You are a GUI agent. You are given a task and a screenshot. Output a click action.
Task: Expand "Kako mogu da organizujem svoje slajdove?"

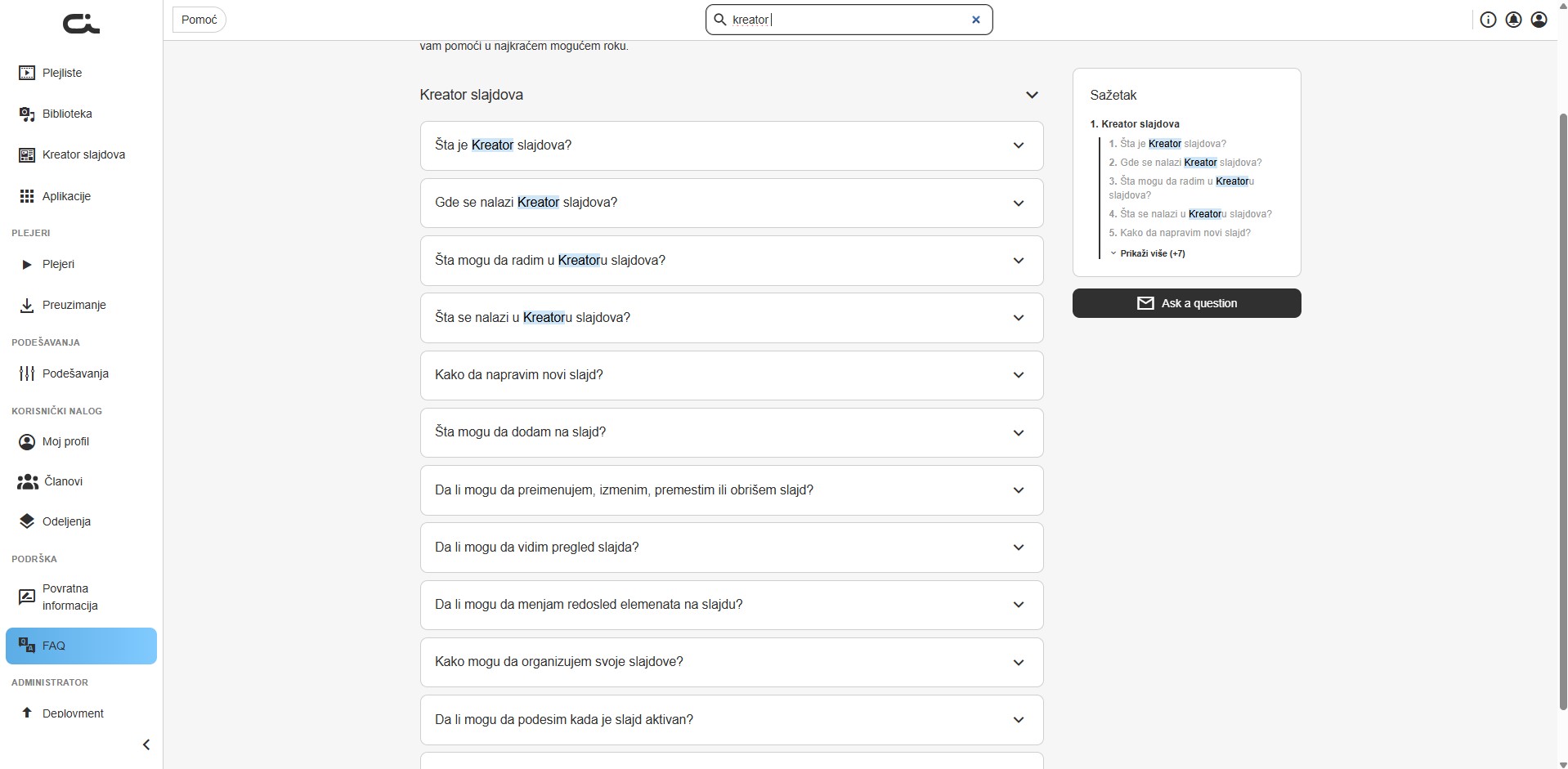pyautogui.click(x=731, y=662)
